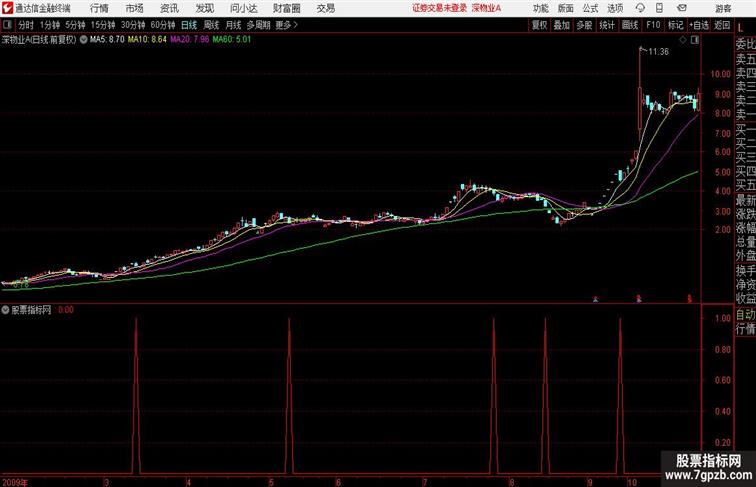The height and width of the screenshot is (487, 756).
Task: Toggle the side panel icon atop the chart
Action: (x=695, y=40)
